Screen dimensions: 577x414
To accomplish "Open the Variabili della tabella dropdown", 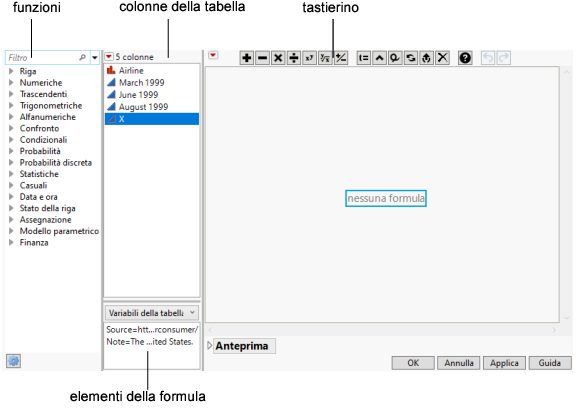I will 152,313.
